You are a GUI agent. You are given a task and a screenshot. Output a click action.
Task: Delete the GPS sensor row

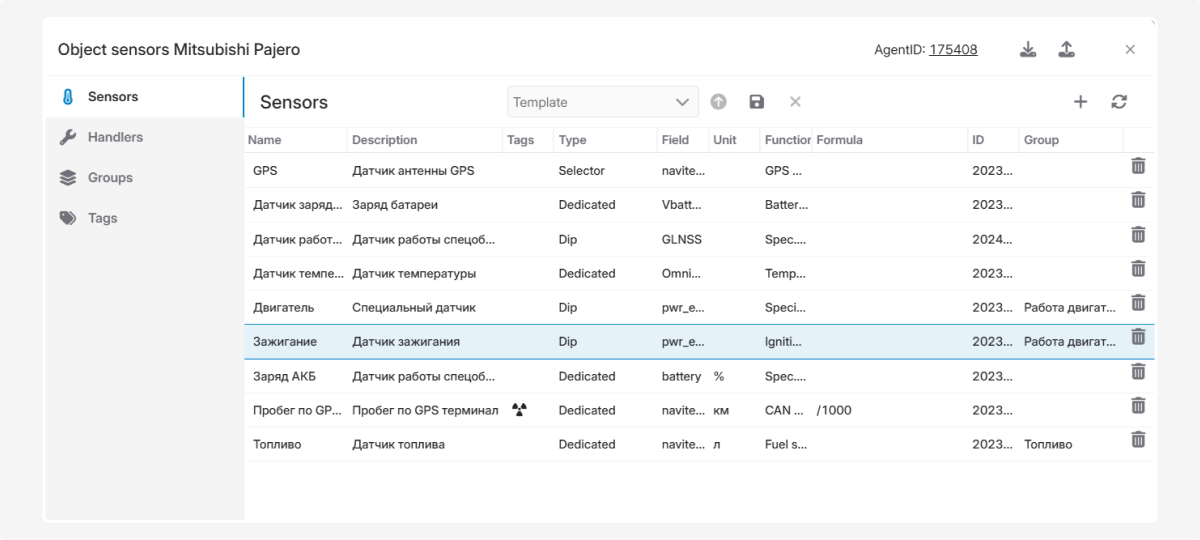click(x=1138, y=167)
